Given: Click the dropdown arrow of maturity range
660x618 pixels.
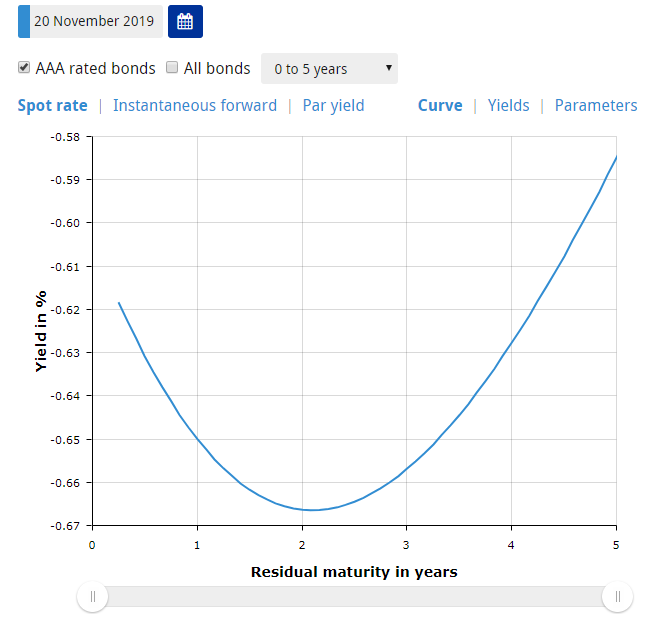Looking at the screenshot, I should point(389,68).
